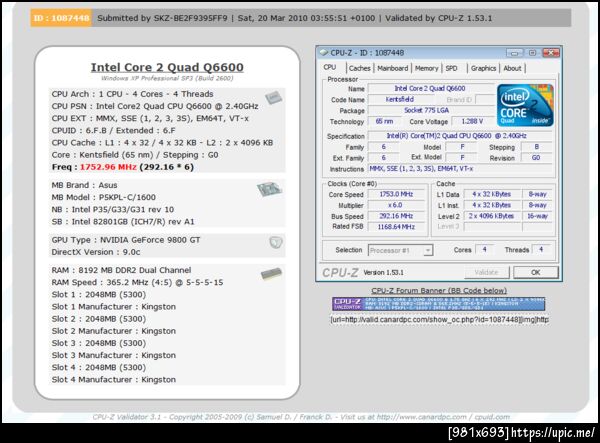Click the Intel Core 2 Quad Q6600 heading
This screenshot has height=443, width=600.
tap(167, 67)
